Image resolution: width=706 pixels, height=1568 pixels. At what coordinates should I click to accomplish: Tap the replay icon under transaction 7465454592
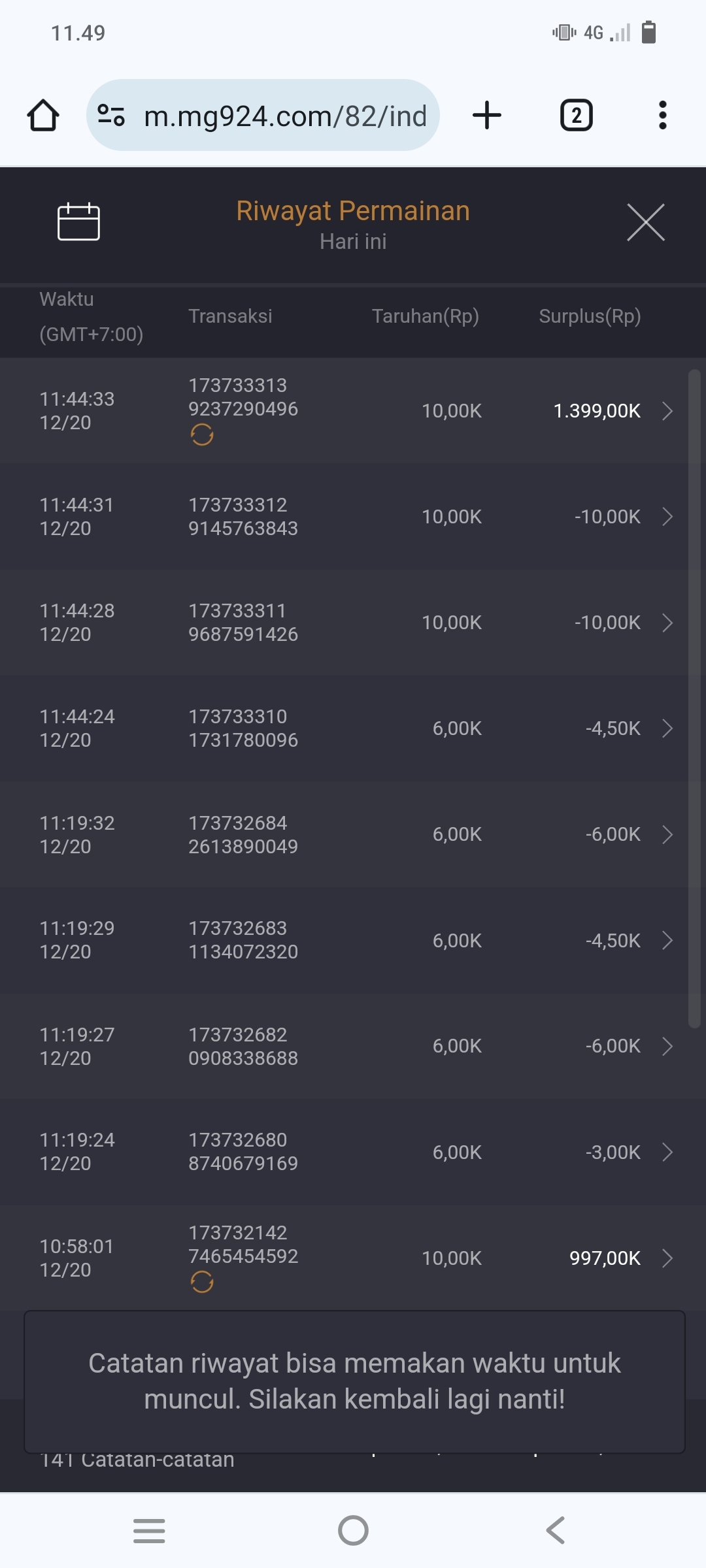[x=202, y=1282]
